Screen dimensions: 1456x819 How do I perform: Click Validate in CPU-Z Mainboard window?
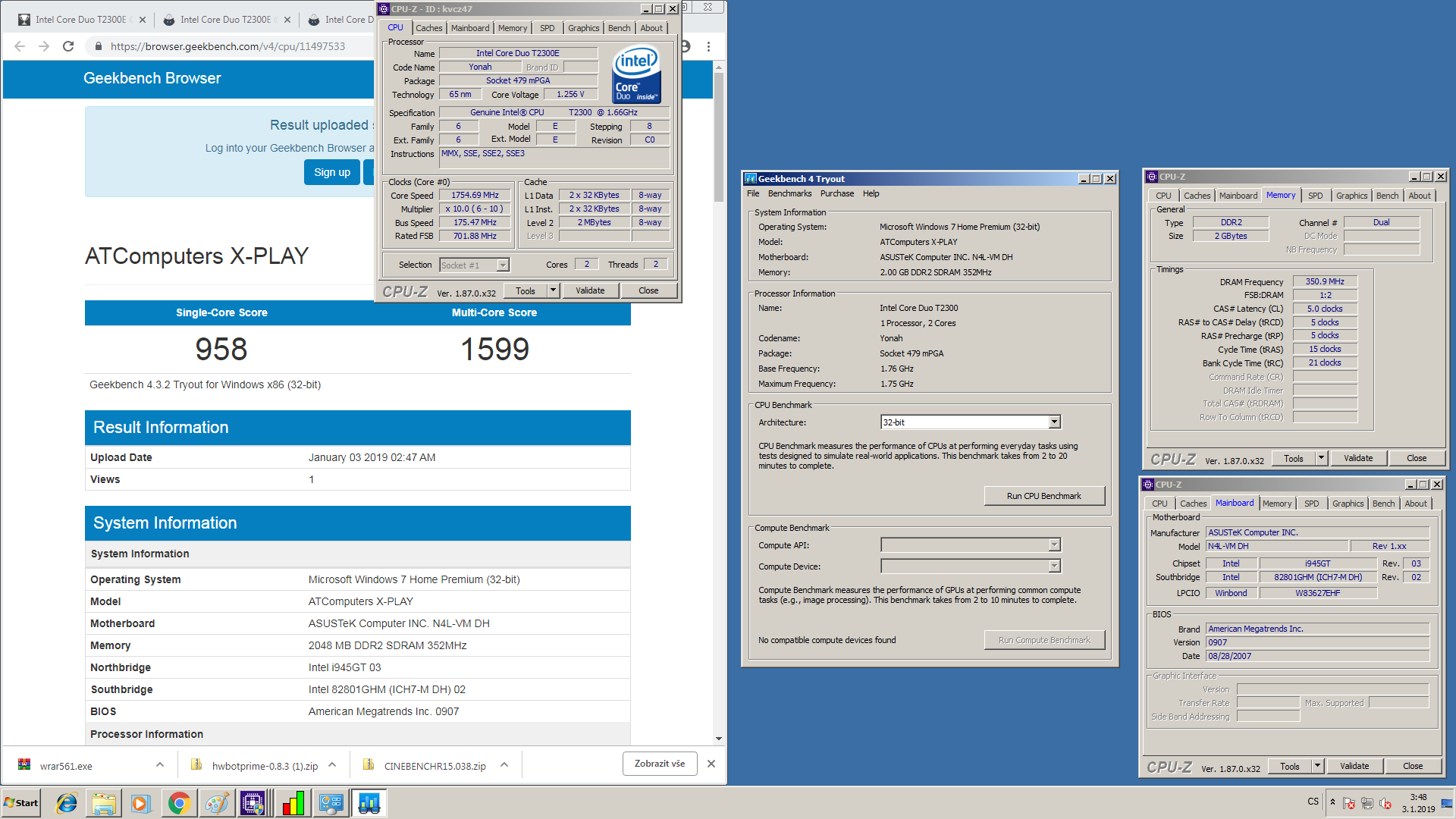[x=1354, y=766]
